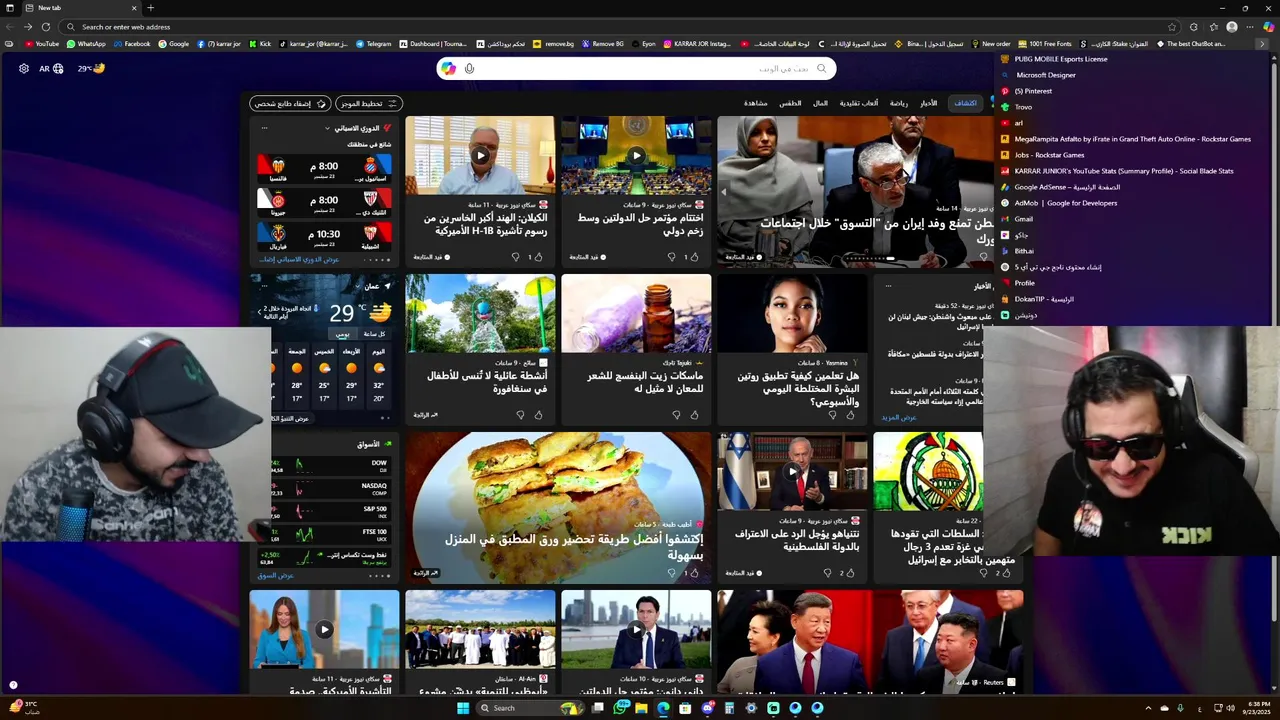Select the المال feed tab
The width and height of the screenshot is (1280, 720).
tap(820, 103)
